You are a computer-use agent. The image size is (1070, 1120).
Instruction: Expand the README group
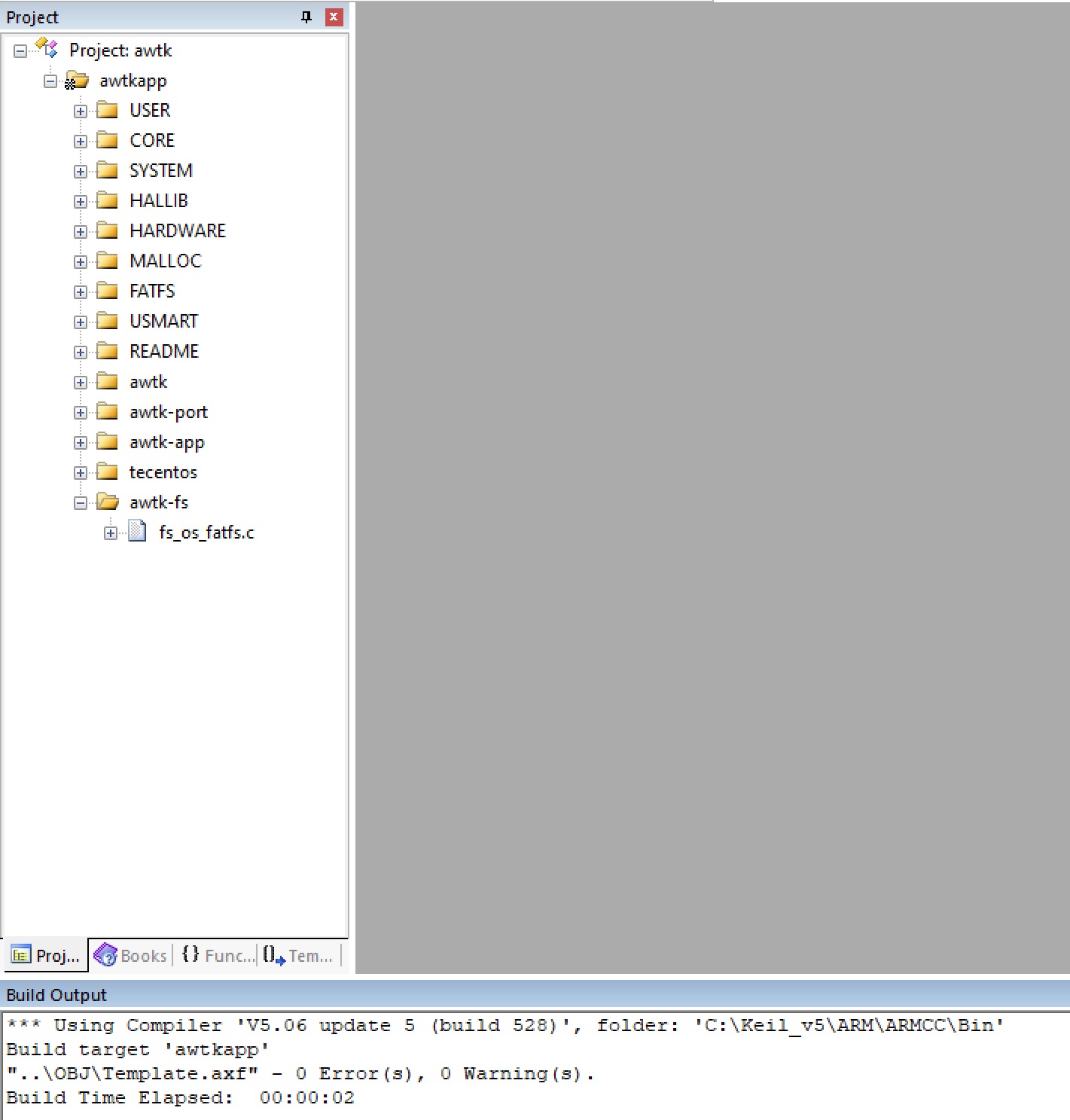coord(81,352)
